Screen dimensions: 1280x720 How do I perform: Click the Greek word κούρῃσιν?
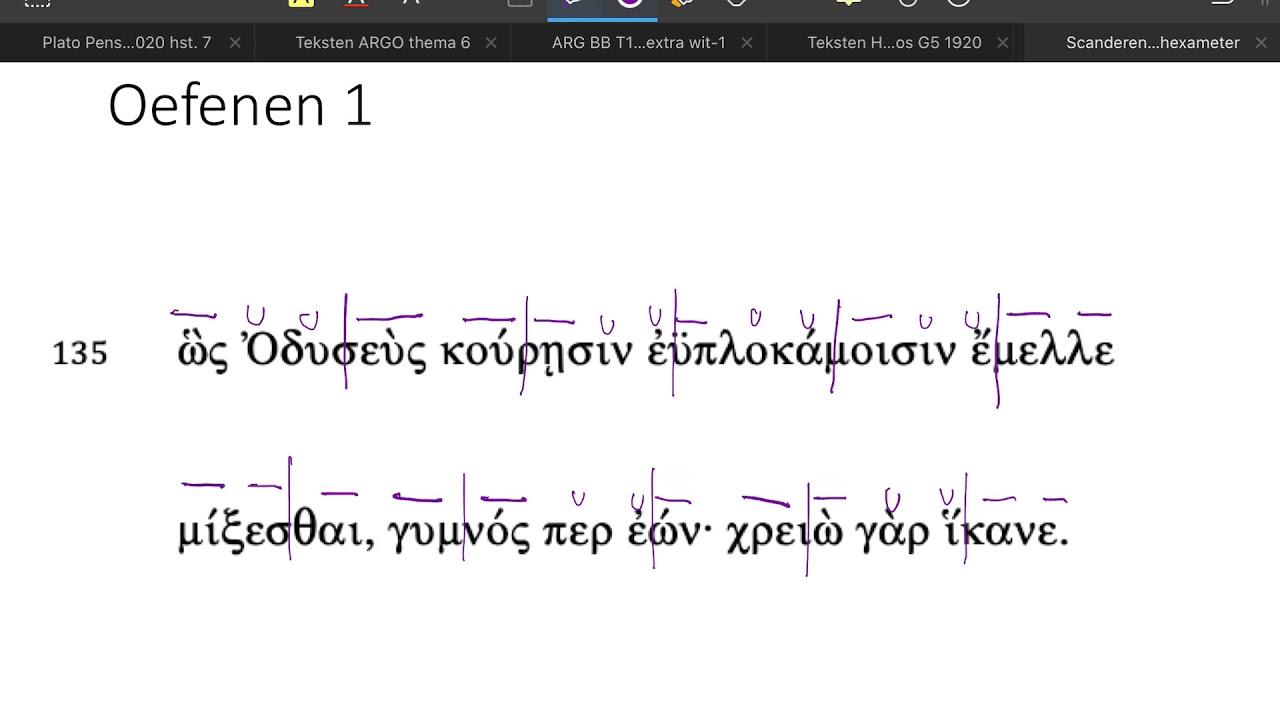click(x=537, y=352)
